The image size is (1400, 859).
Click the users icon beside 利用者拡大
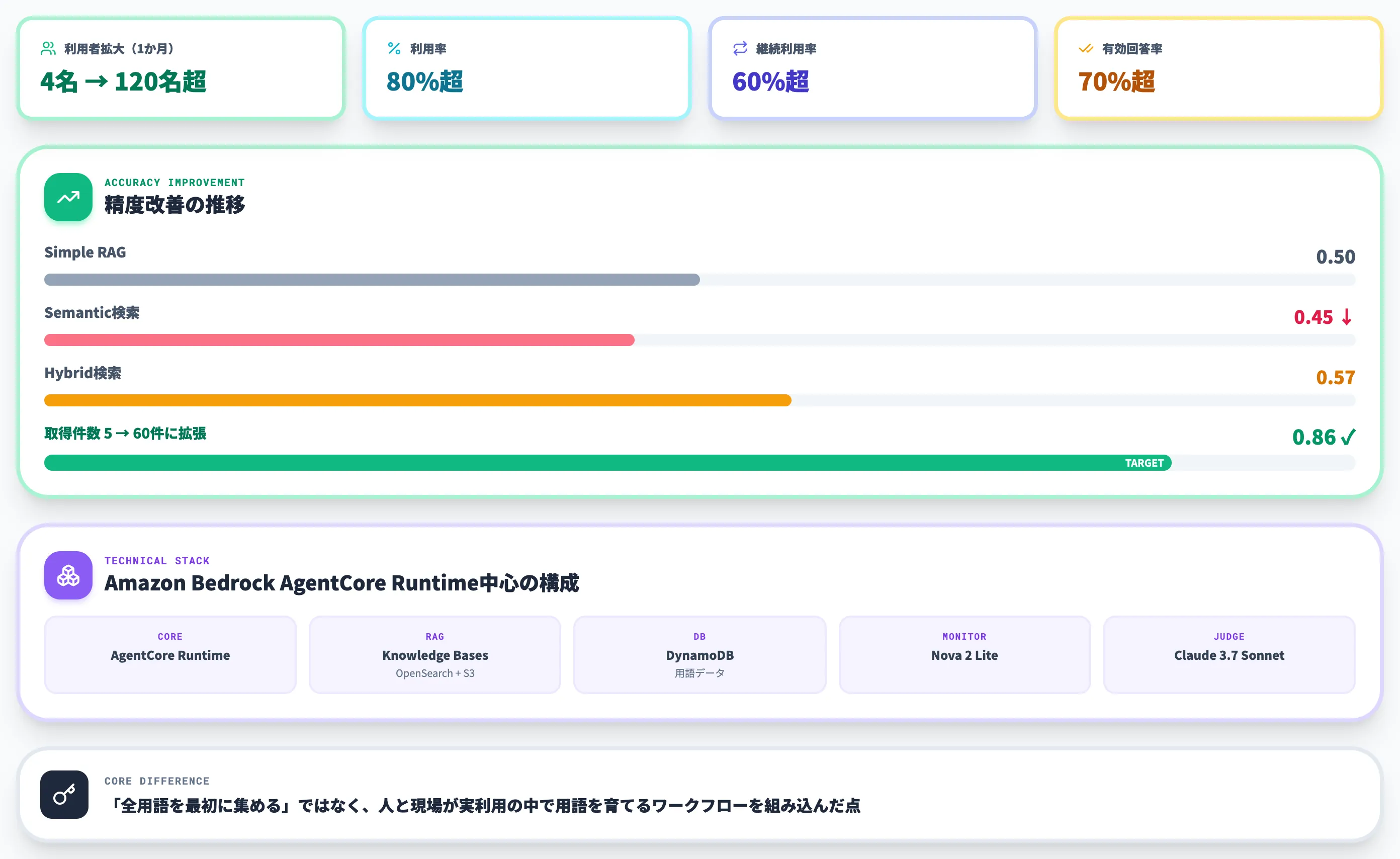pyautogui.click(x=48, y=49)
